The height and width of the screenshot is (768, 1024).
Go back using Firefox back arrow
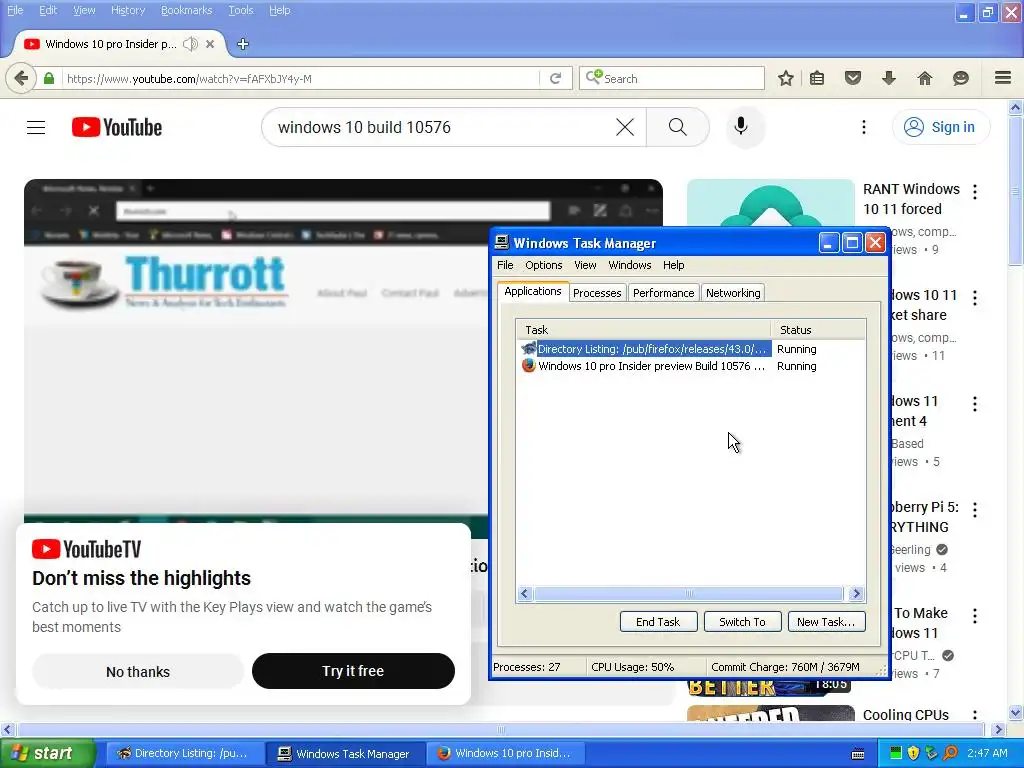pos(21,78)
